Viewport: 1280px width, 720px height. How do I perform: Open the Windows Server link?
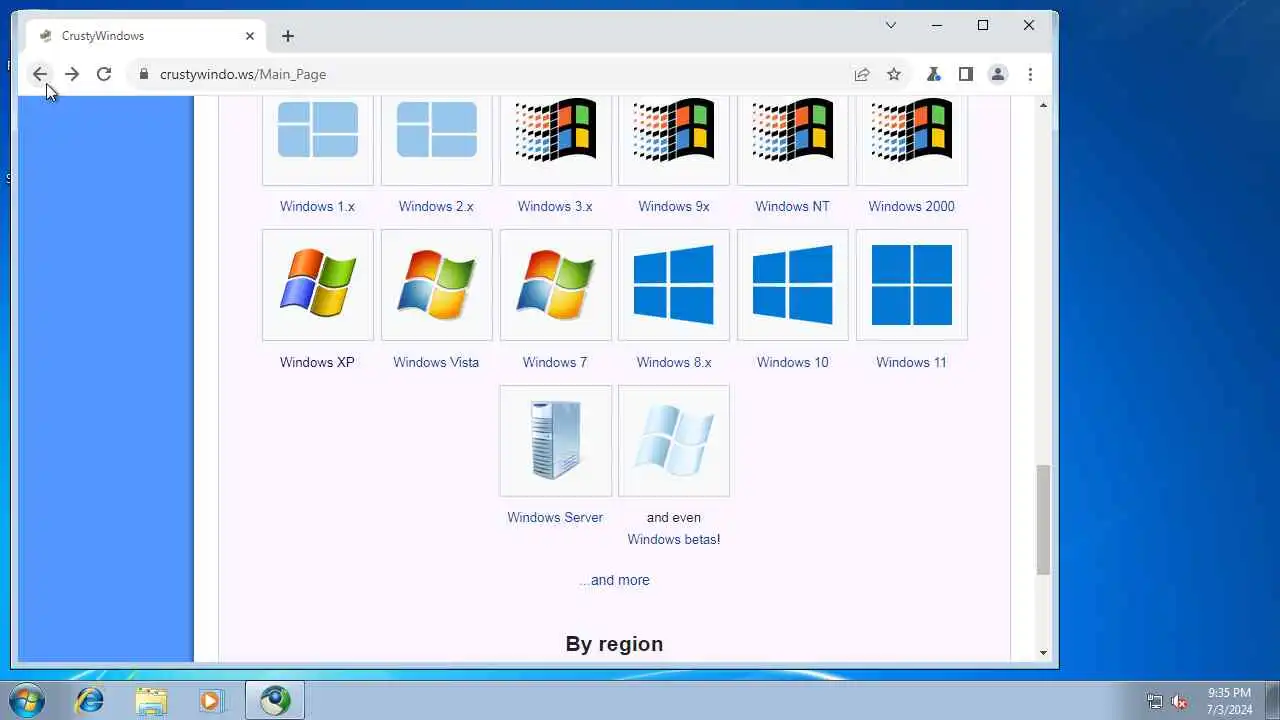tap(555, 517)
